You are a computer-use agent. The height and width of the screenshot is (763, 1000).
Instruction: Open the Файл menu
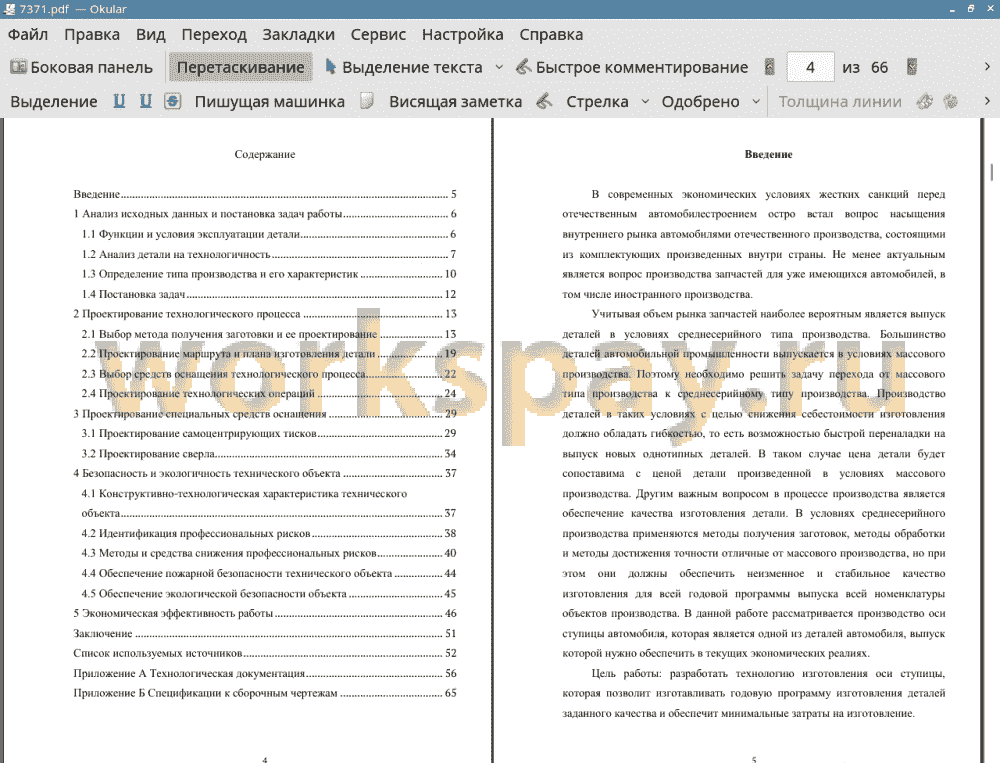tap(28, 34)
